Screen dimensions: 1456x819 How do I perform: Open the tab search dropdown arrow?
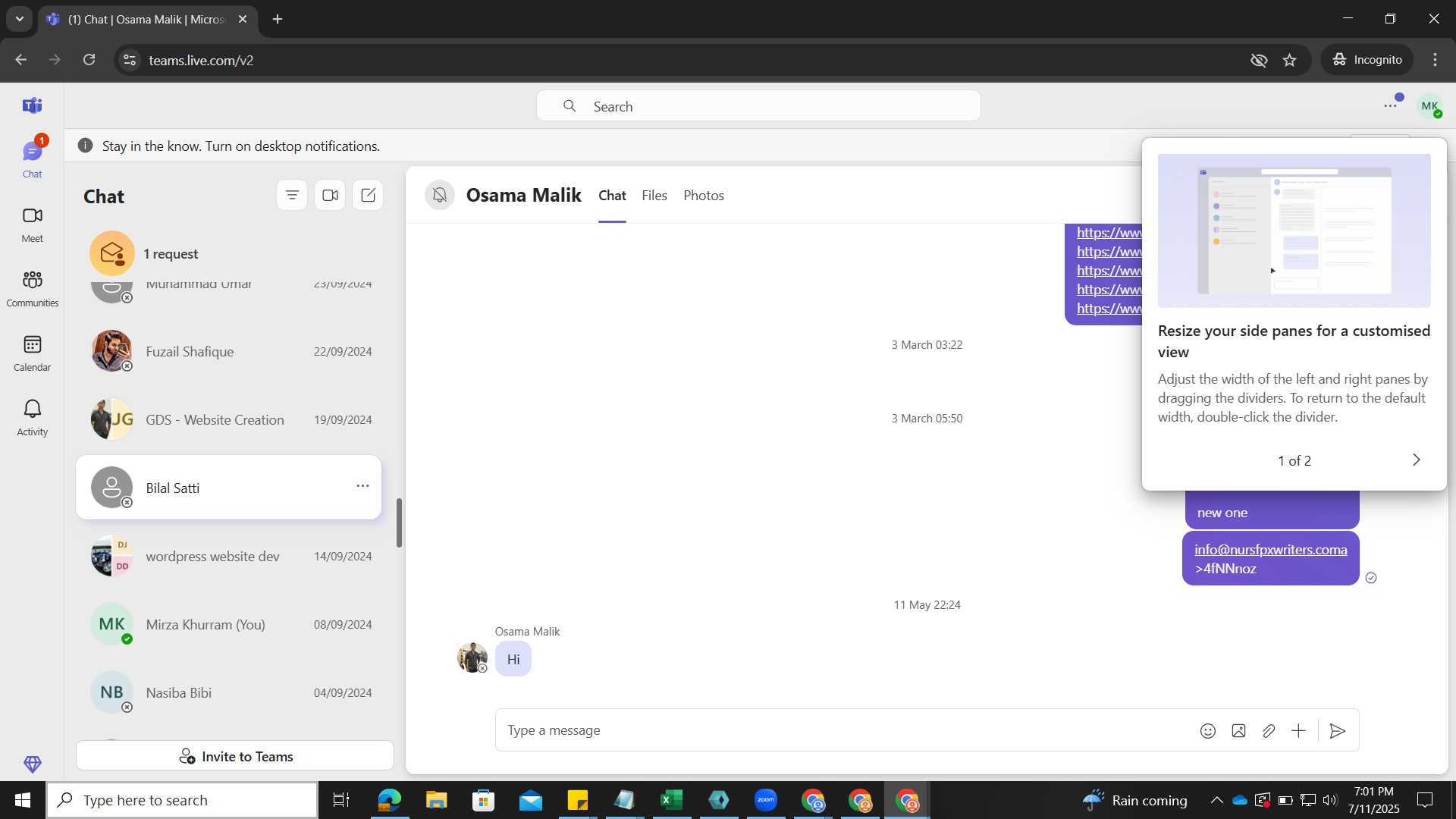point(20,19)
